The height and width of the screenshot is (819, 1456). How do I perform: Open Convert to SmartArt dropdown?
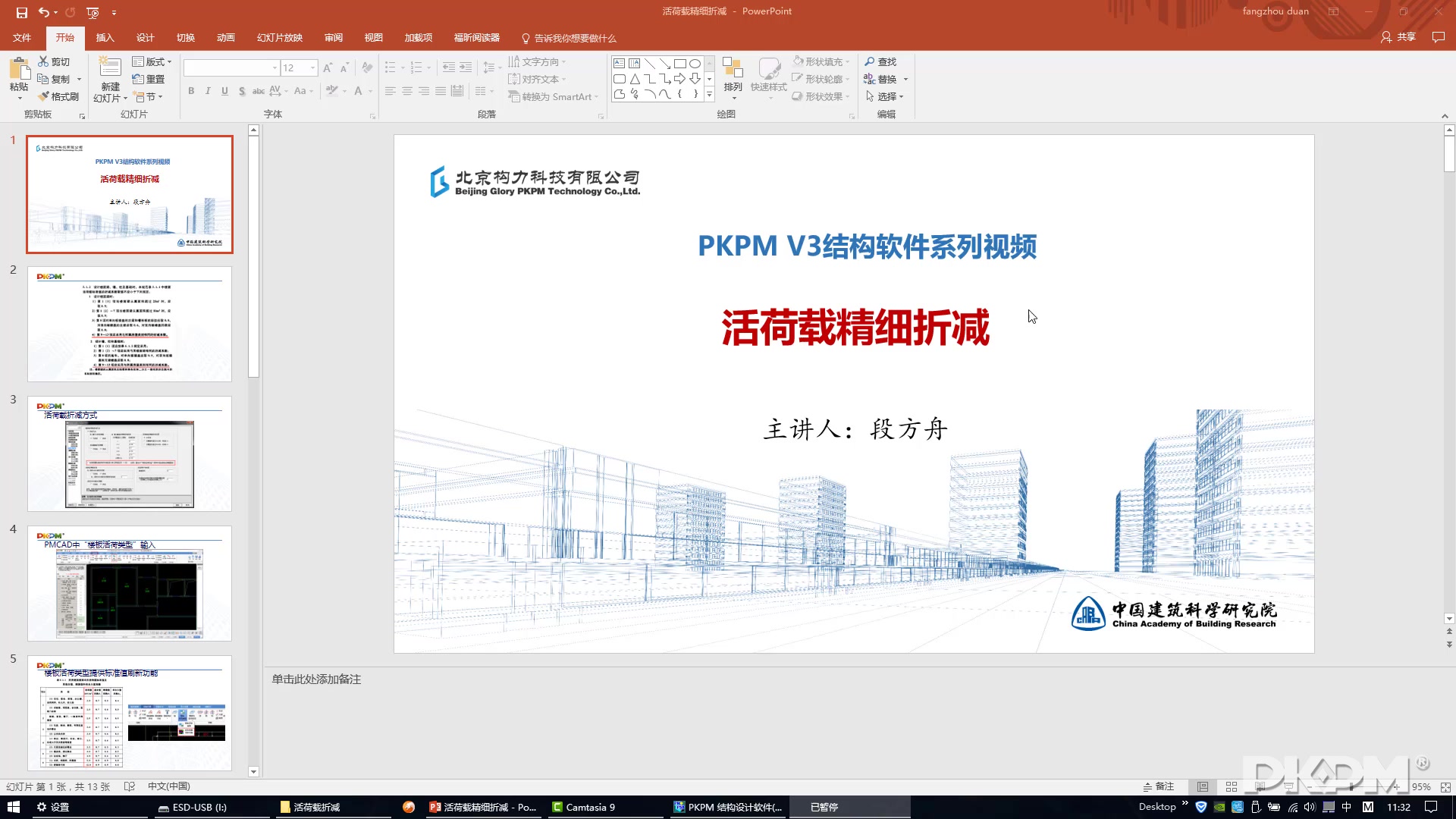pyautogui.click(x=554, y=96)
